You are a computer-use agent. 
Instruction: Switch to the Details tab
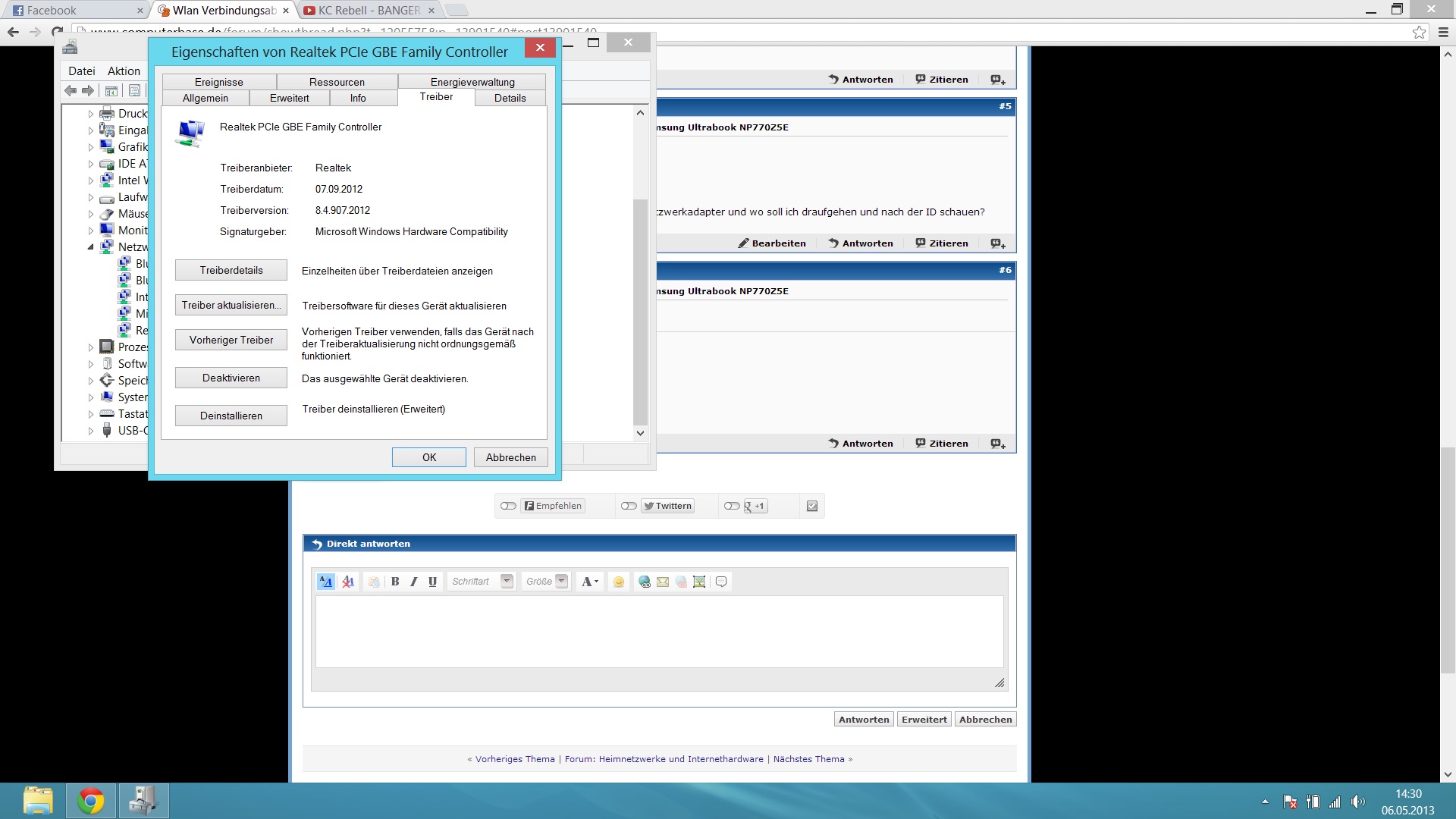(x=510, y=98)
